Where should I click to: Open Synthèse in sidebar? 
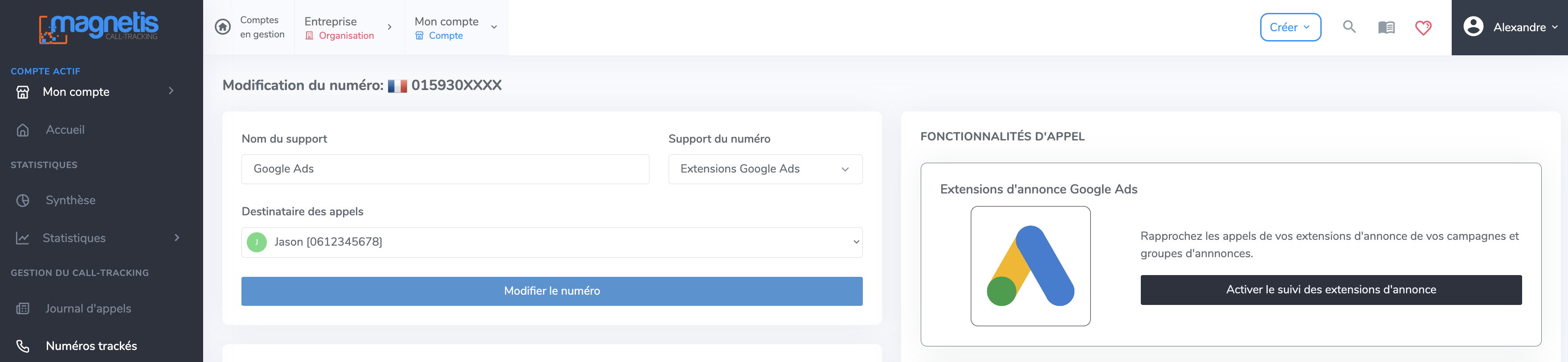tap(71, 201)
